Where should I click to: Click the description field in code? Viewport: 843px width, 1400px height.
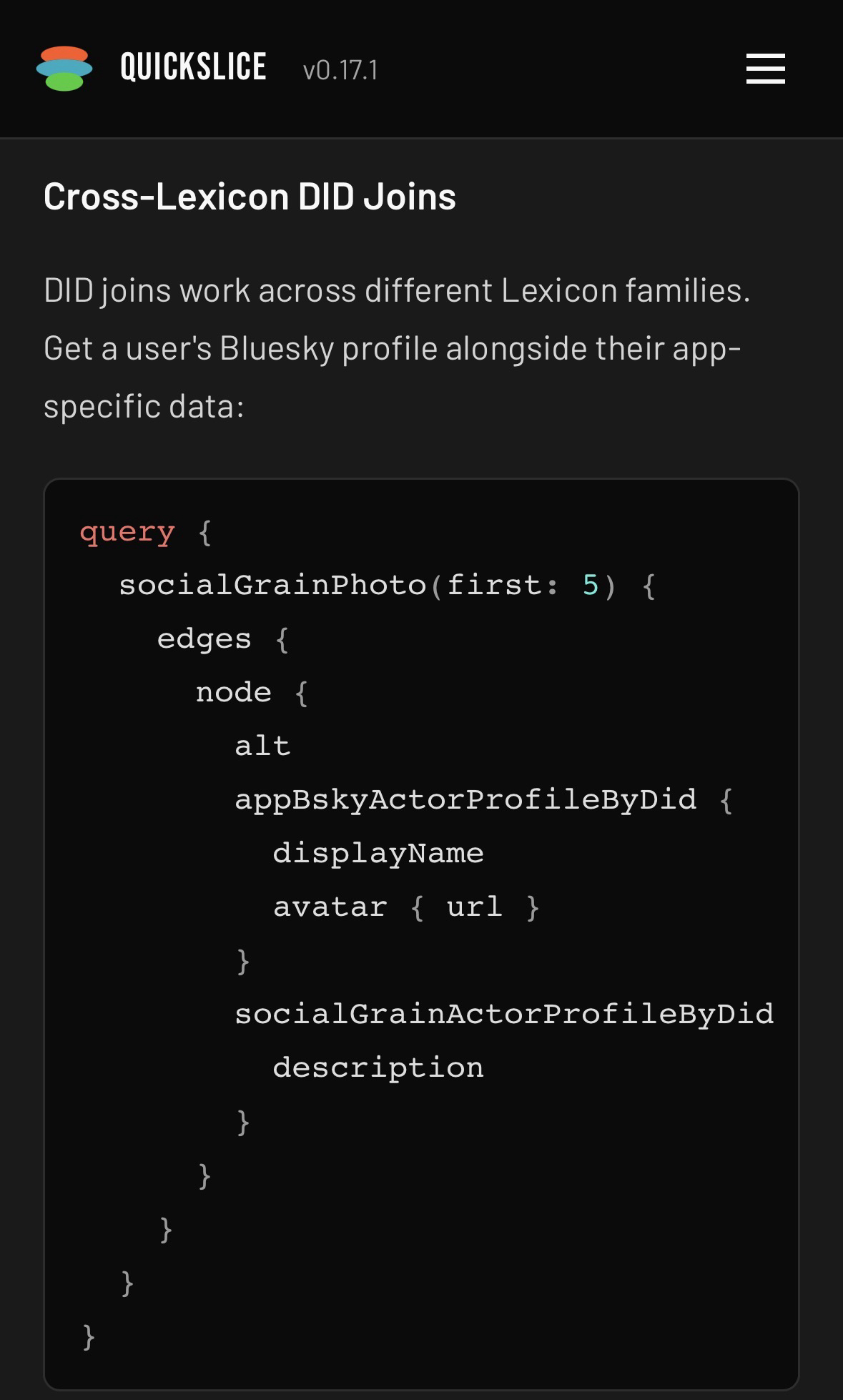378,1068
